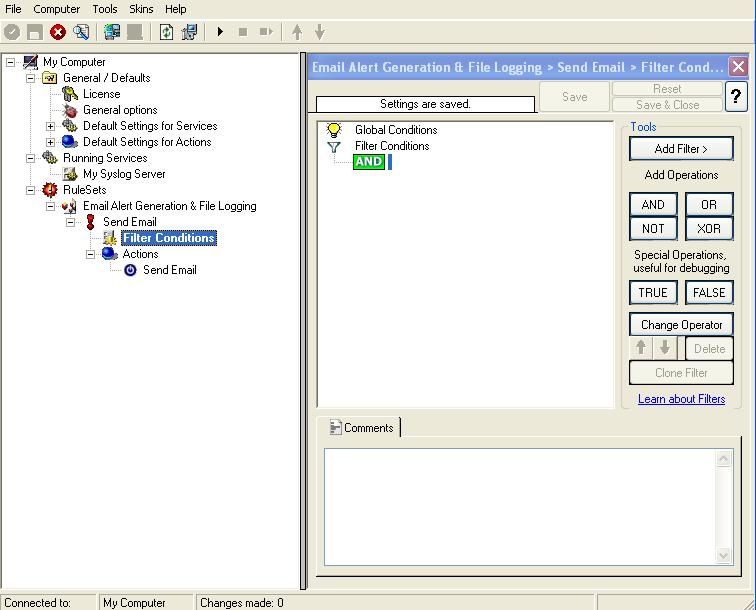Open the Learn about Filters link

click(x=681, y=399)
